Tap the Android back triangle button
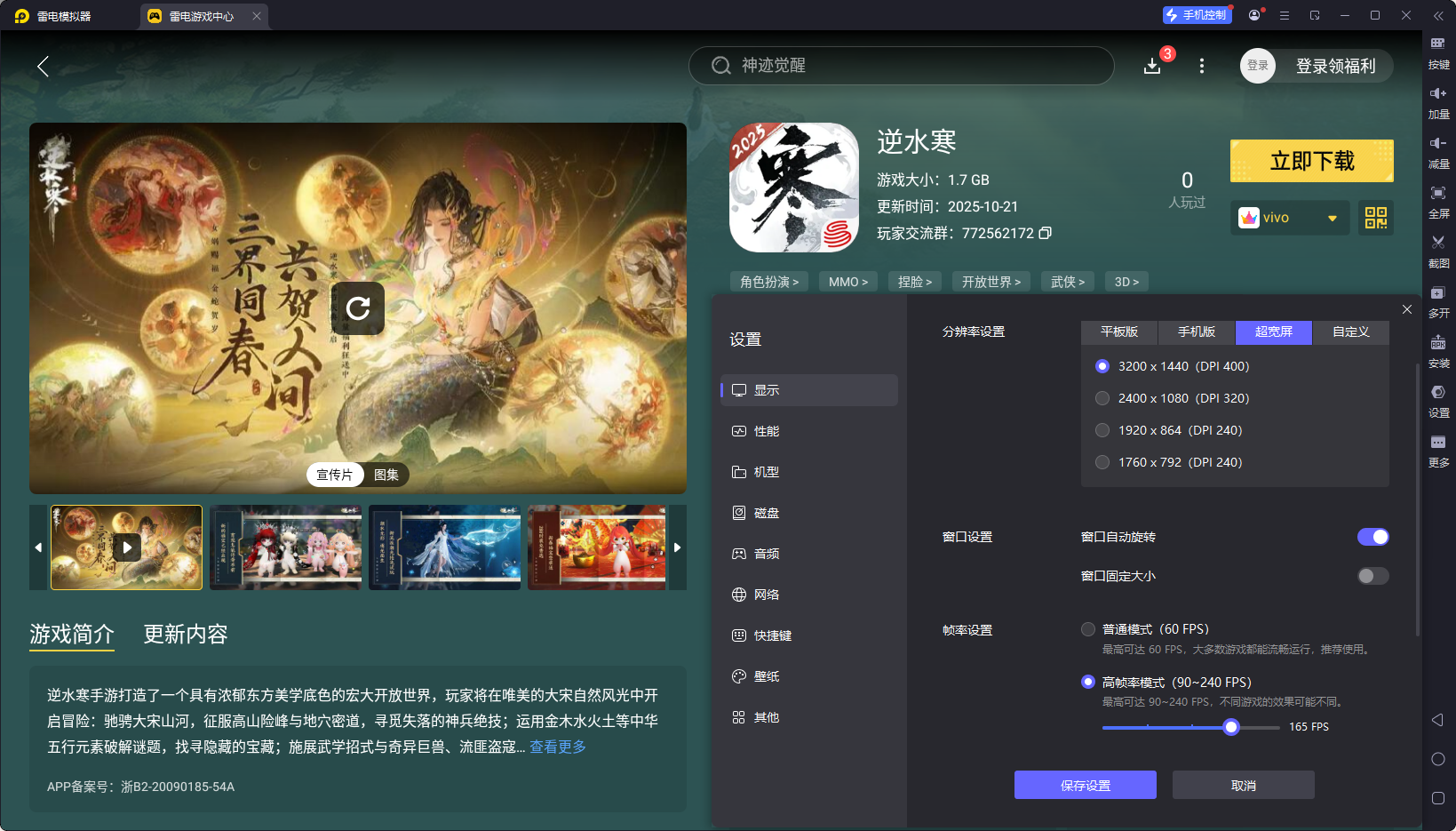 1437,720
